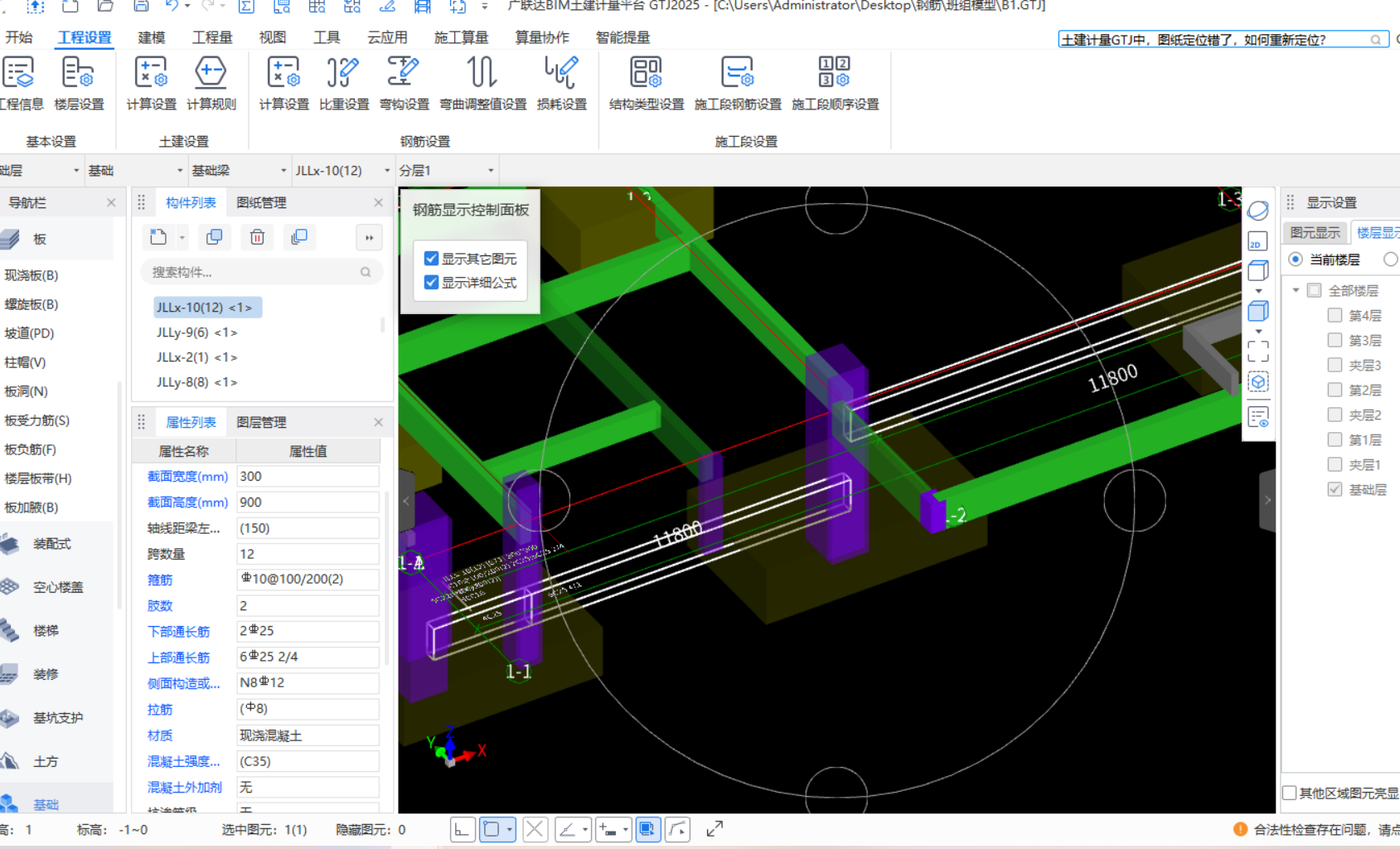Open status bar rectangle snap dropdown arrow
Image resolution: width=1400 pixels, height=849 pixels.
coord(510,829)
